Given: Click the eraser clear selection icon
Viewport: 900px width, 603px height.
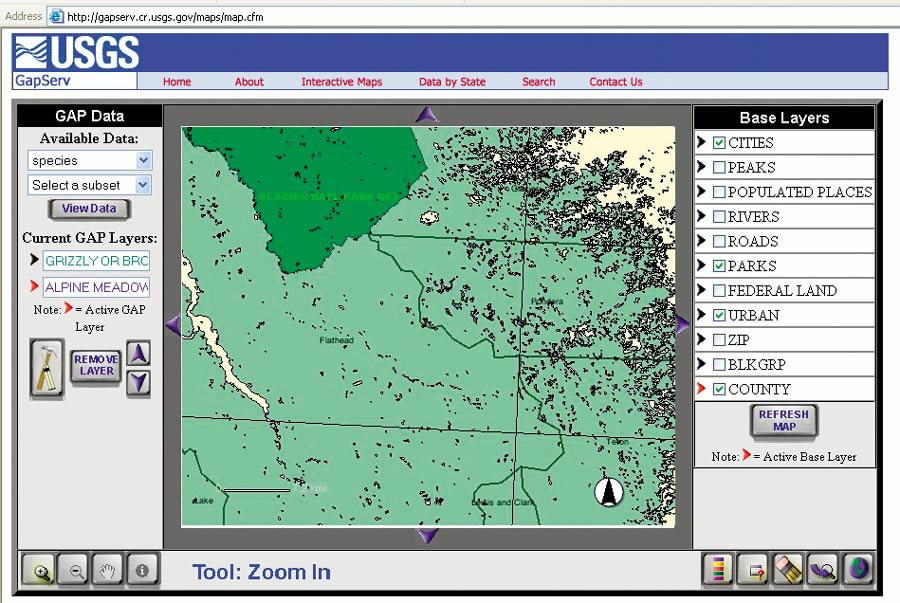Looking at the screenshot, I should pos(788,569).
